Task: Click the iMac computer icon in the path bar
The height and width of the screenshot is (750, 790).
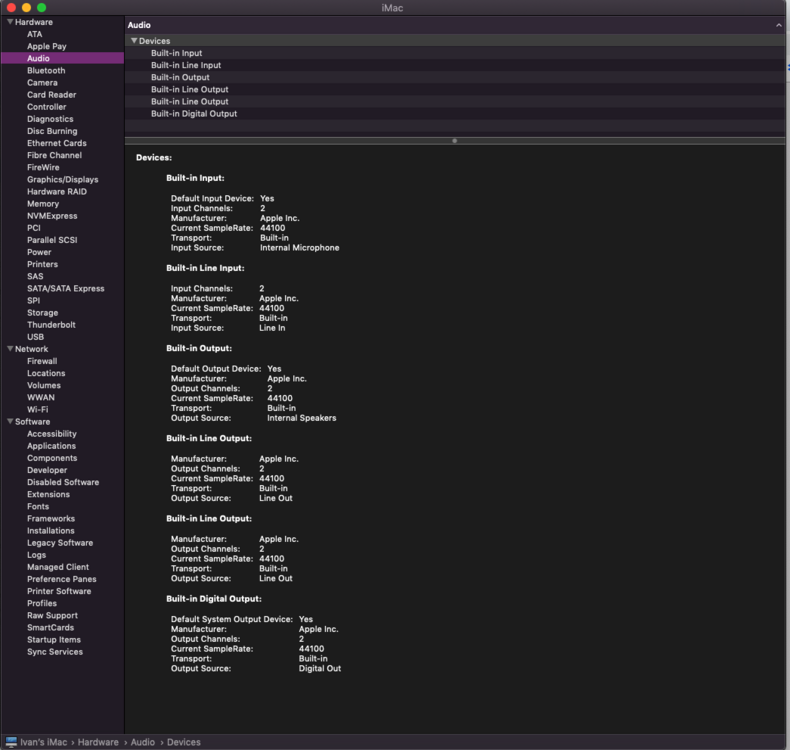Action: [x=11, y=742]
